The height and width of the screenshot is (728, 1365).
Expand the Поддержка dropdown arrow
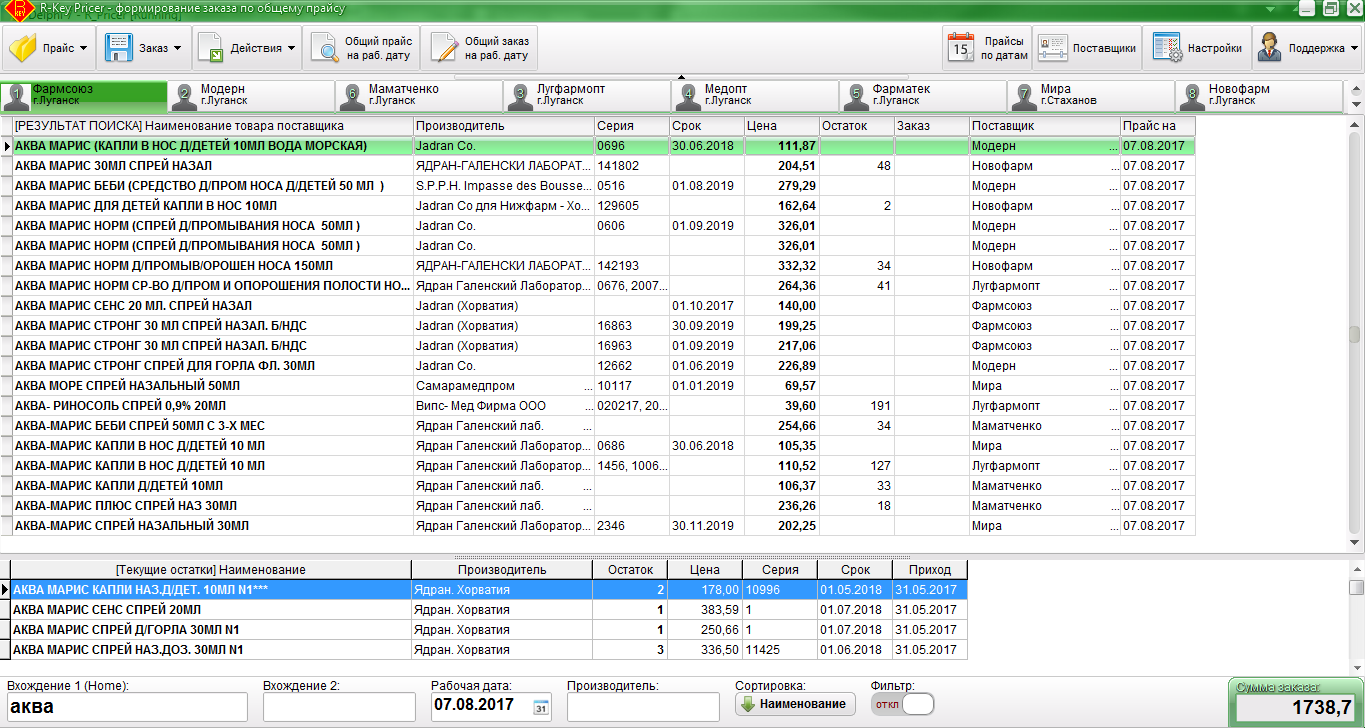coord(1355,48)
